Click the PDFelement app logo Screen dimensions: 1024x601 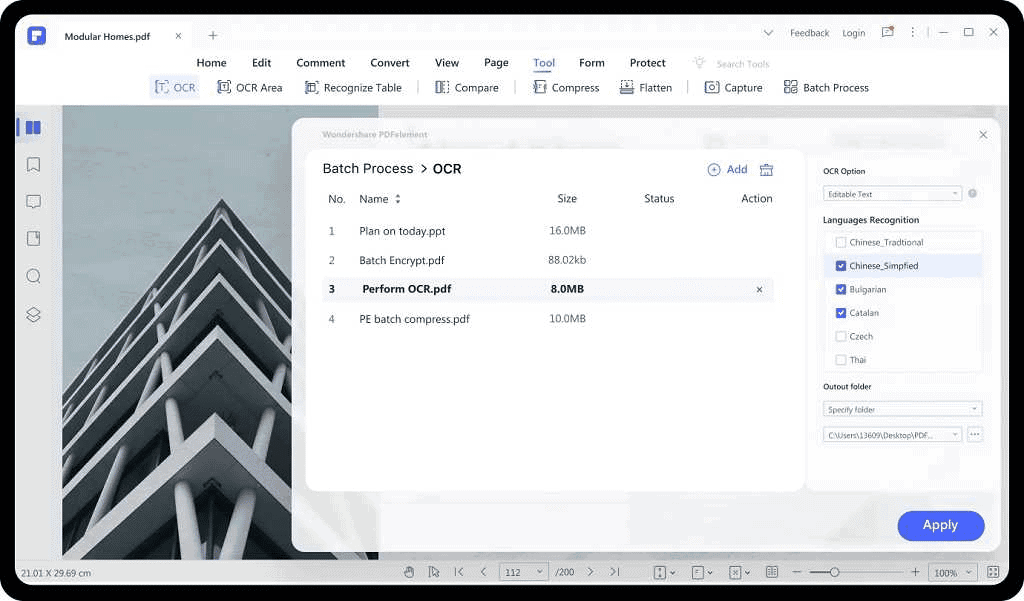pos(37,35)
